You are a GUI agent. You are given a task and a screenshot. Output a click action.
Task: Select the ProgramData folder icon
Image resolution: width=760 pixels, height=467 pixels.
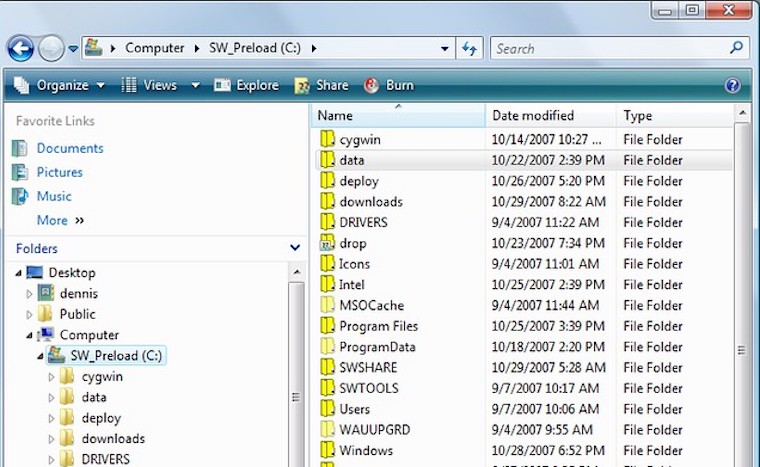(327, 346)
